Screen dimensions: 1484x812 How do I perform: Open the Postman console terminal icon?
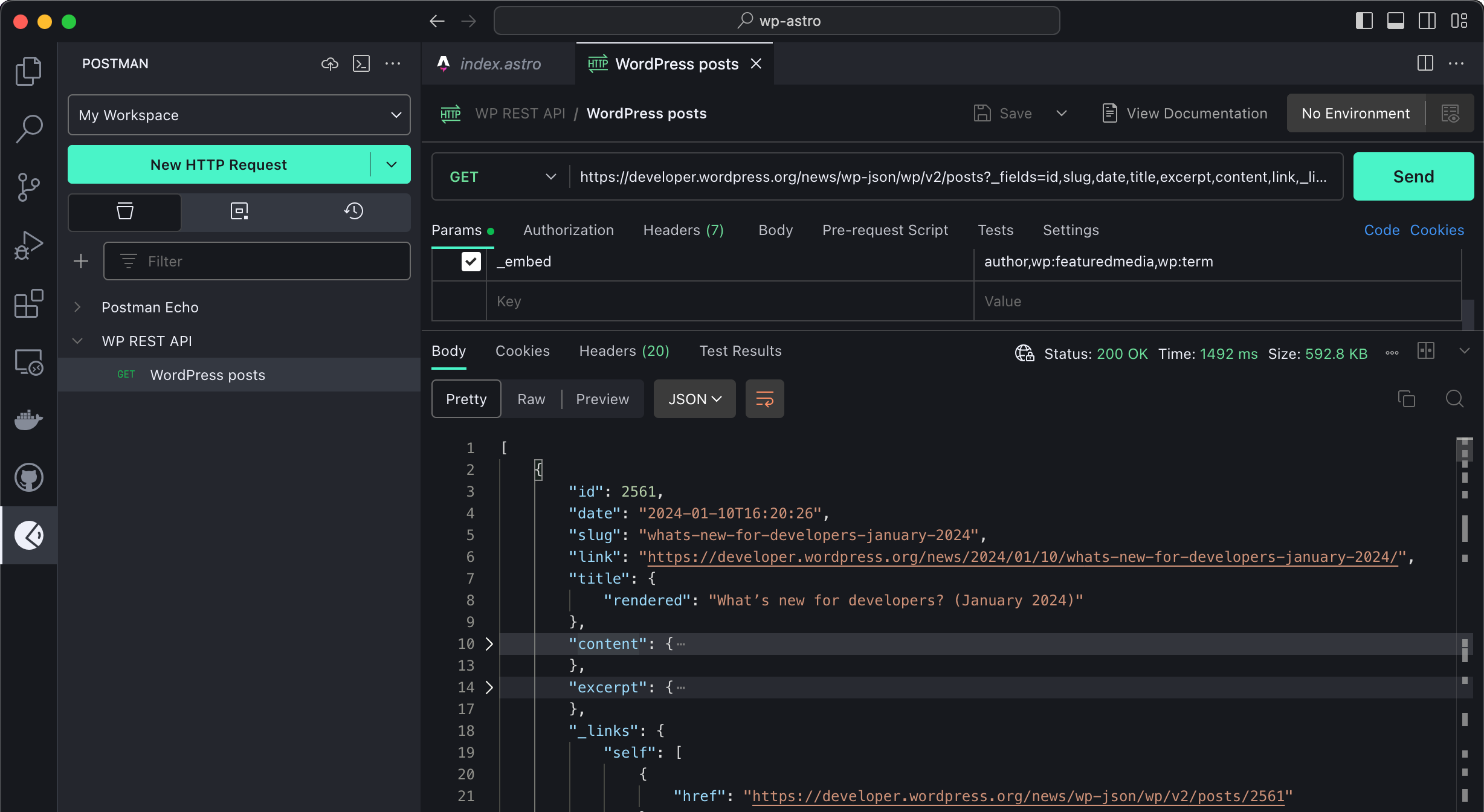[x=361, y=63]
